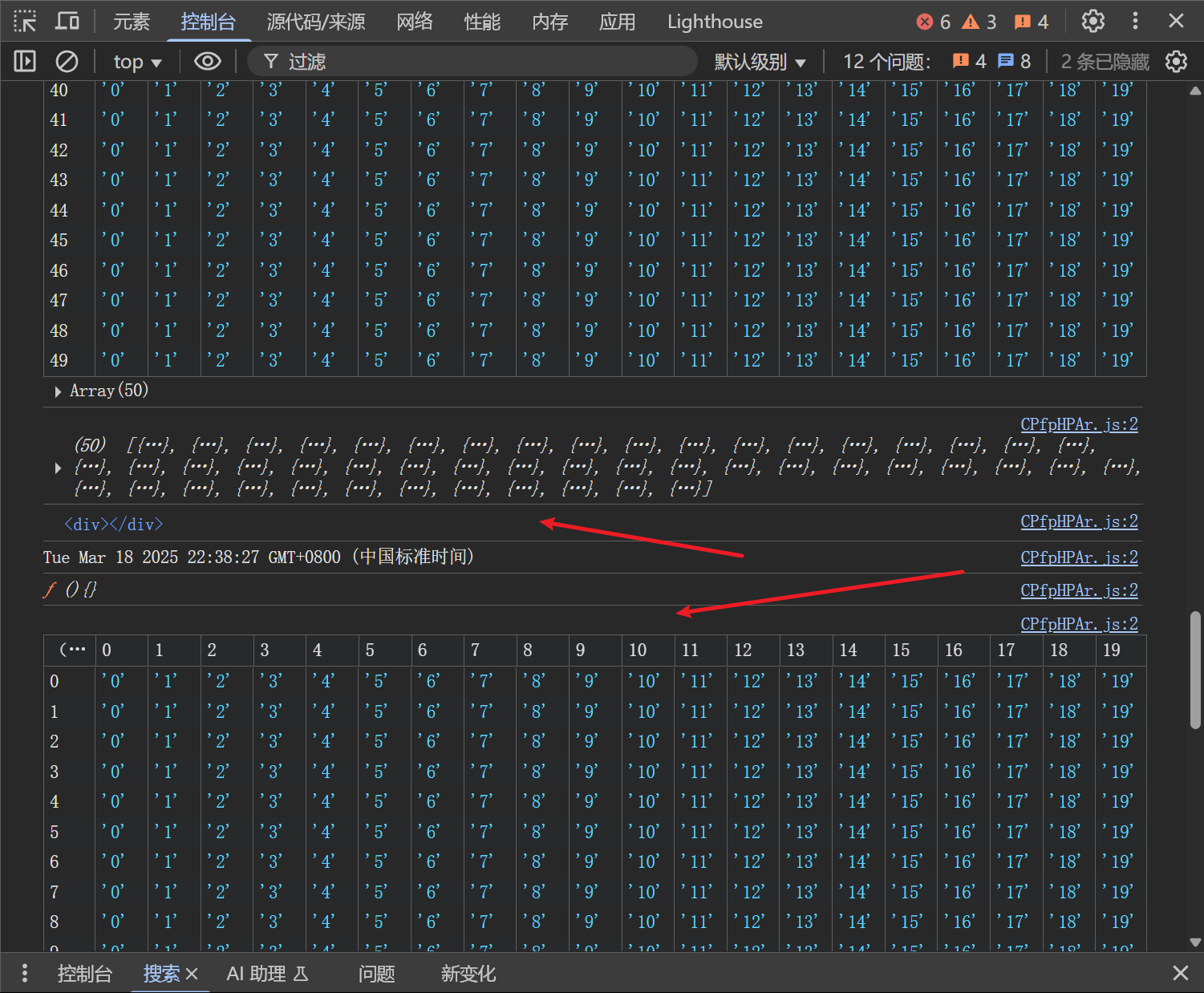
Task: Open the 默认级别 log level dropdown
Action: tap(760, 62)
